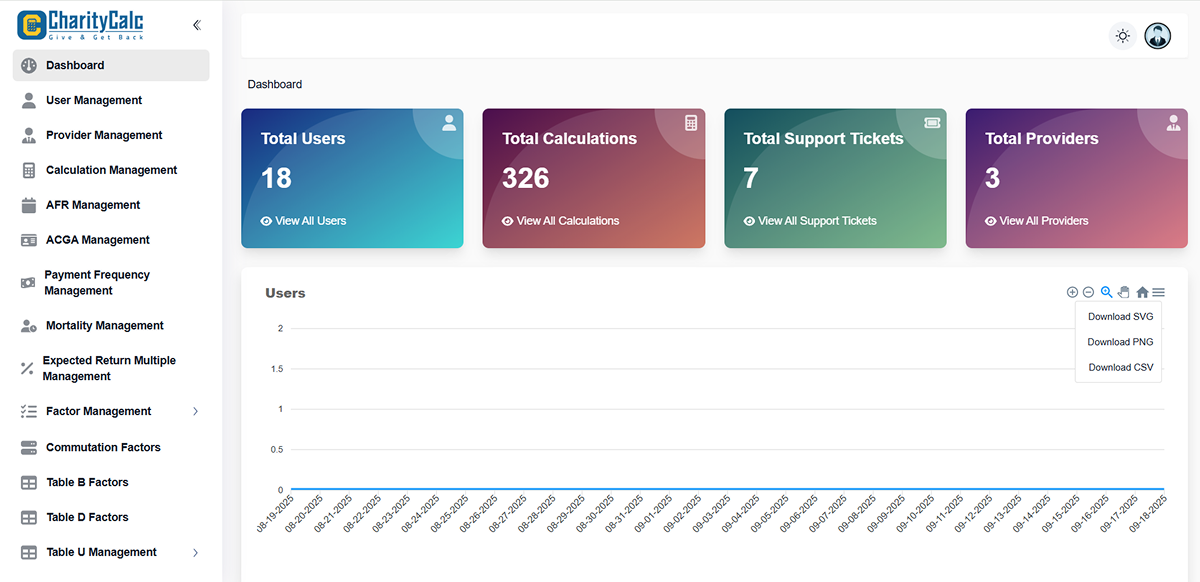The width and height of the screenshot is (1200, 582).
Task: Click the CharityCalc logo
Action: tap(81, 24)
